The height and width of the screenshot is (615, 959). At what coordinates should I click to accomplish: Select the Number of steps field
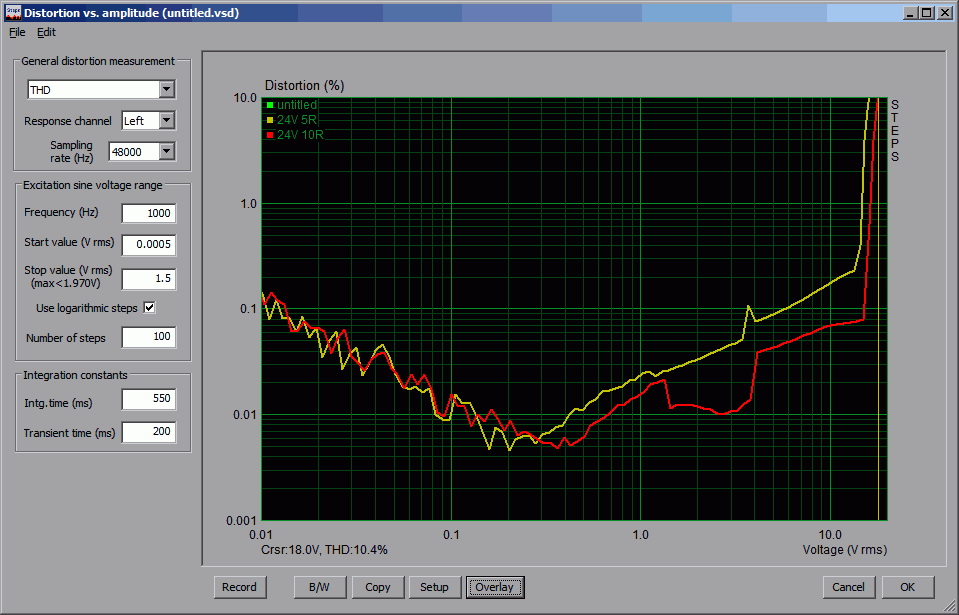tap(148, 338)
